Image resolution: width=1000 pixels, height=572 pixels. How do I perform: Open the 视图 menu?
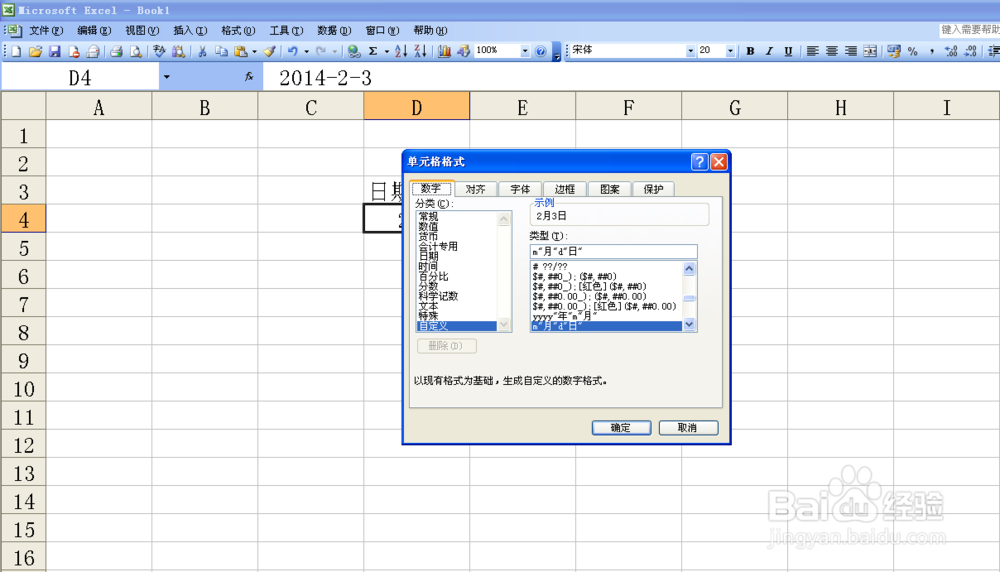[x=142, y=31]
